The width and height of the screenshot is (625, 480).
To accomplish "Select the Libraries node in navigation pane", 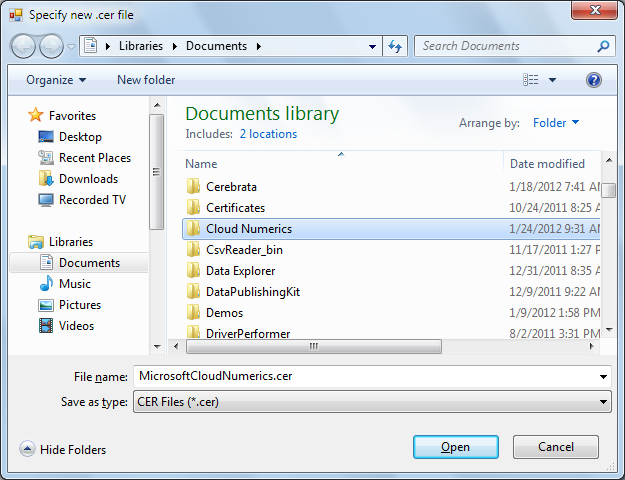I will pyautogui.click(x=61, y=242).
